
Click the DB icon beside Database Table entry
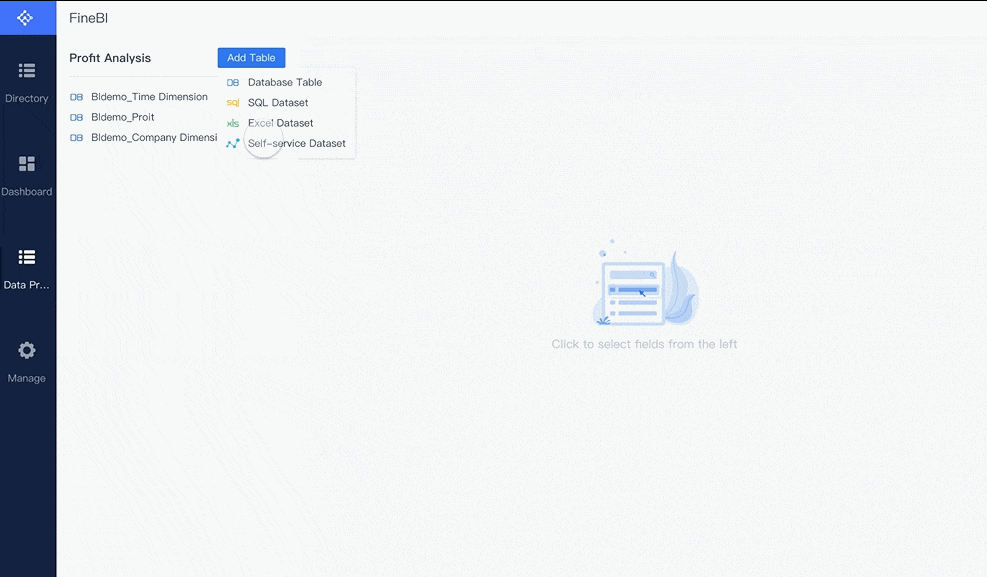232,81
